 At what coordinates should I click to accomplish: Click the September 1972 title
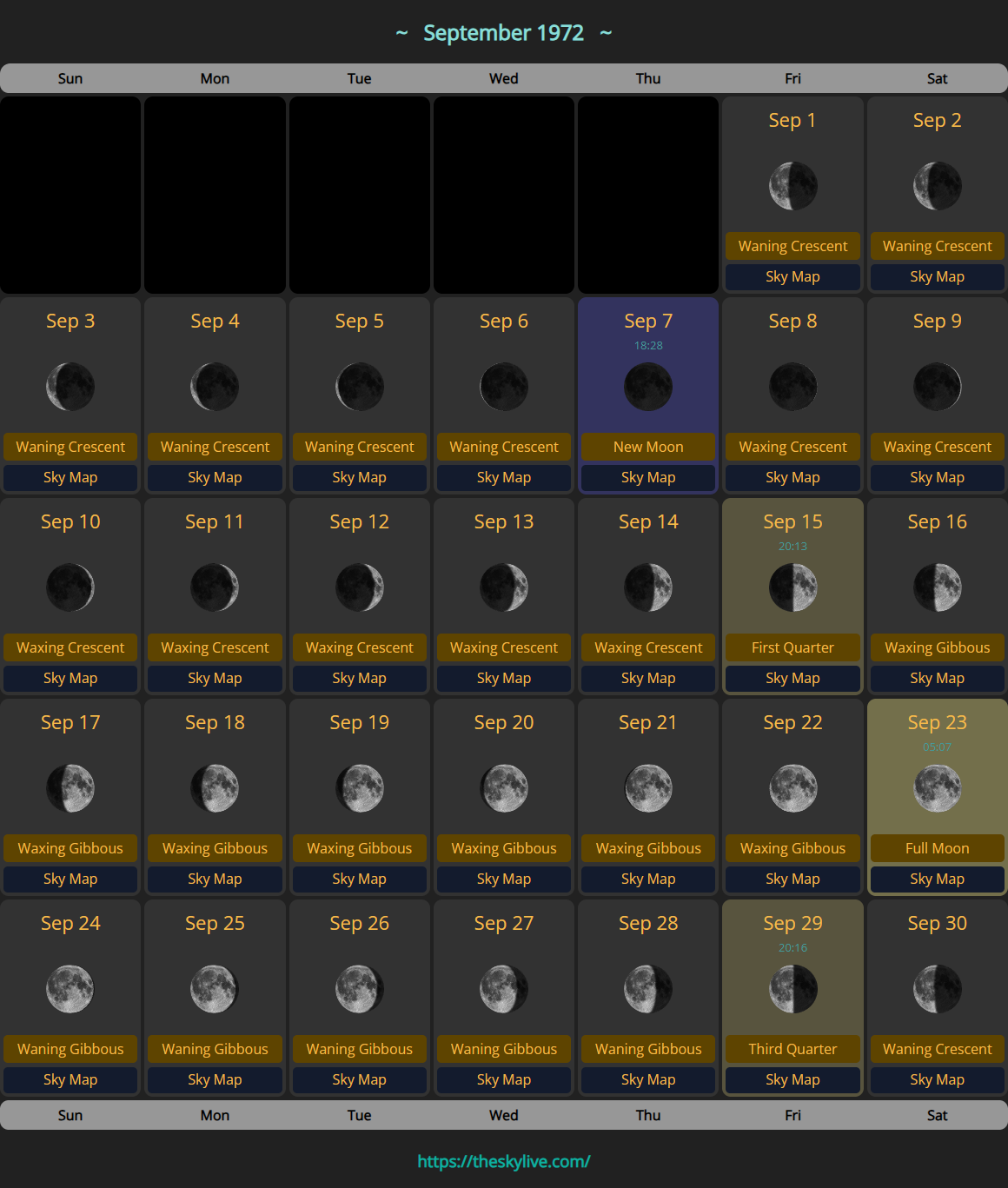pos(504,33)
